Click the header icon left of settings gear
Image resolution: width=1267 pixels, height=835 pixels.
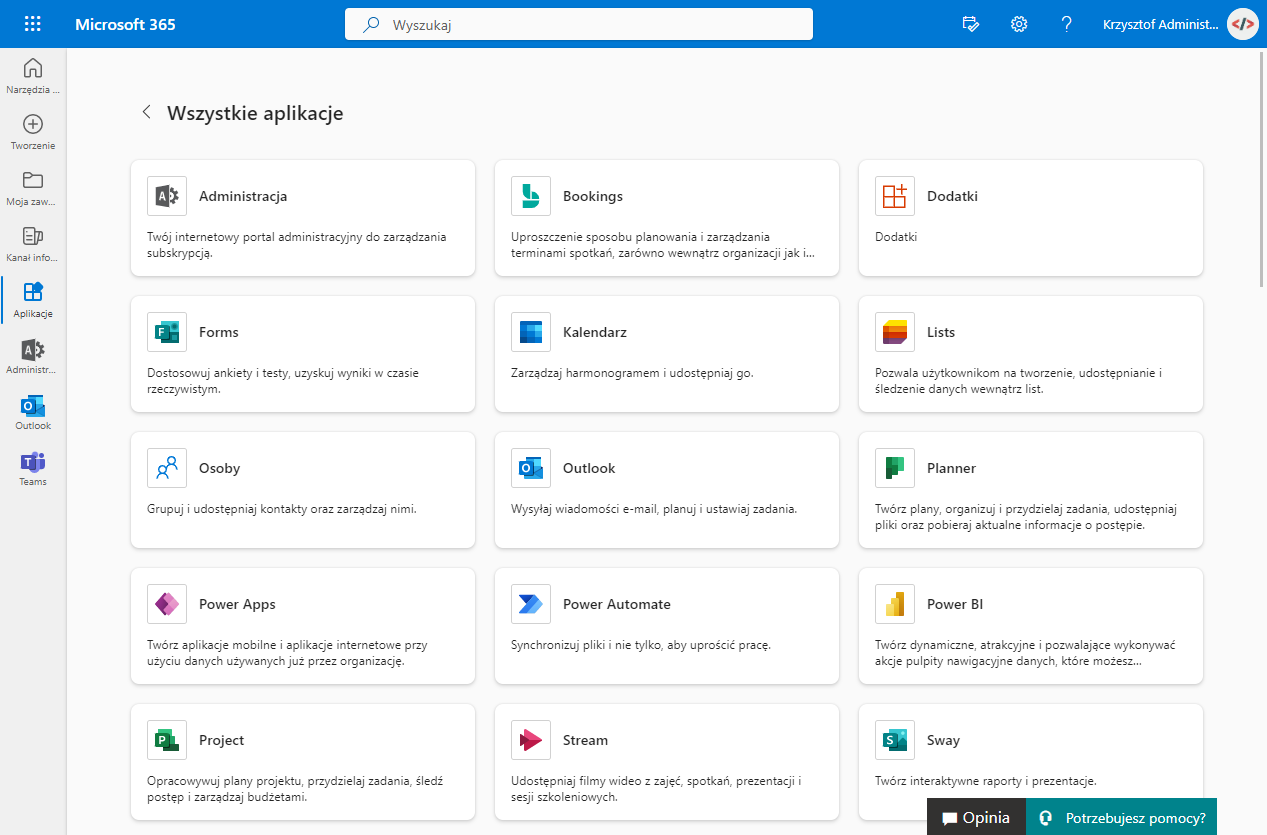pos(970,24)
